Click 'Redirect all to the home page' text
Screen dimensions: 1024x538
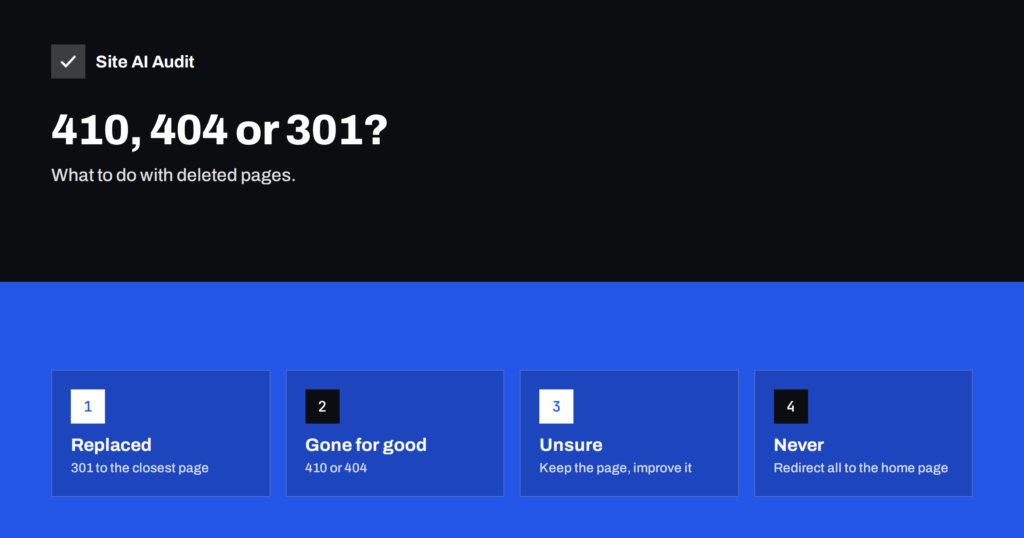861,467
